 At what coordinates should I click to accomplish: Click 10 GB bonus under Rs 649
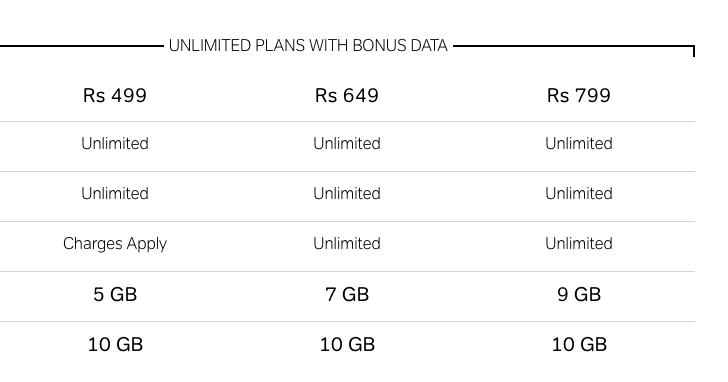click(347, 344)
